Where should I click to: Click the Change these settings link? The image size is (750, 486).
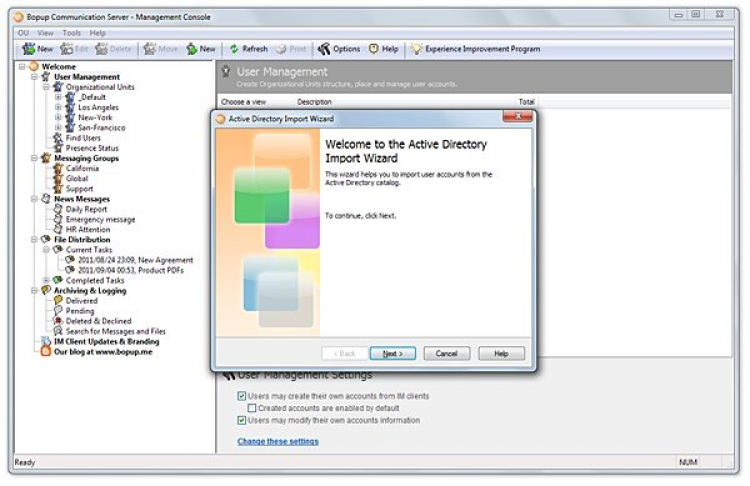[x=278, y=442]
